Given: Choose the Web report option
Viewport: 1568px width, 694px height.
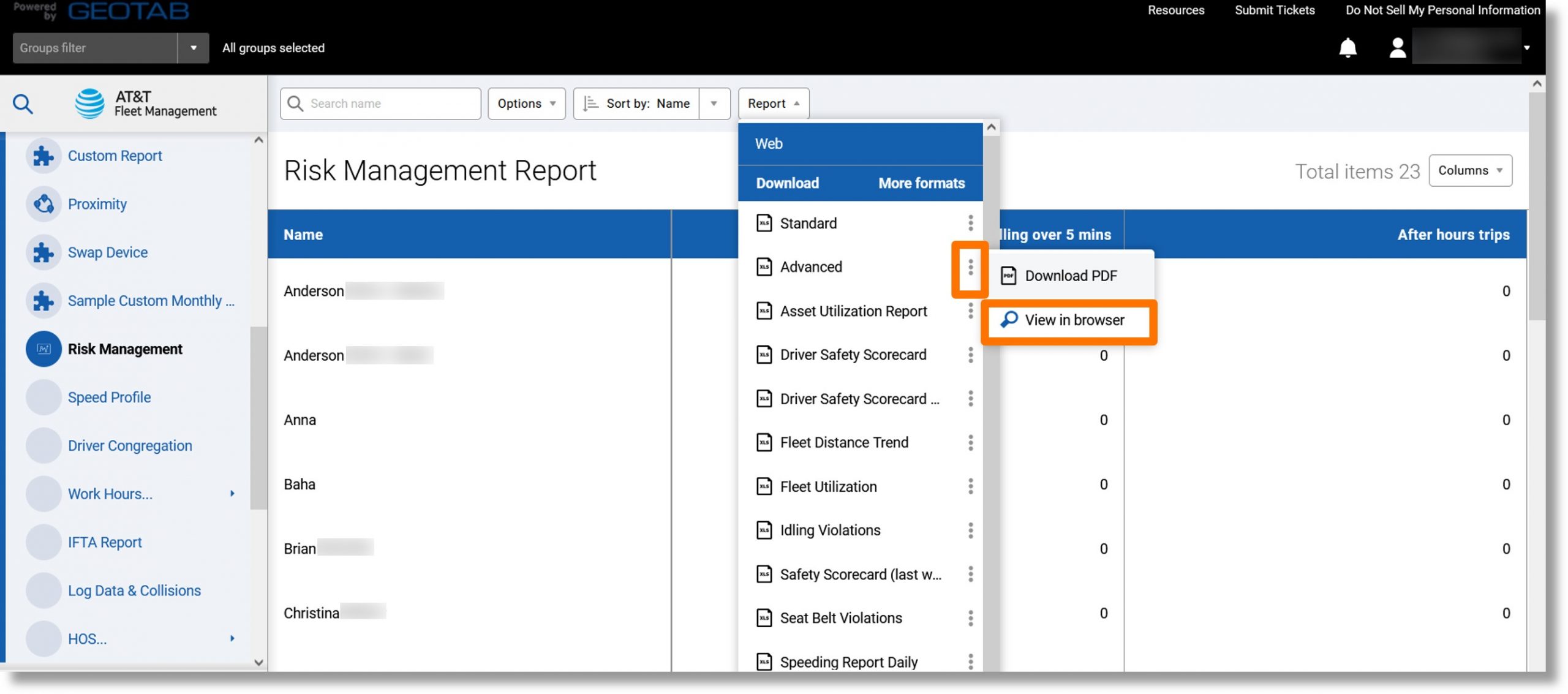Looking at the screenshot, I should 860,144.
